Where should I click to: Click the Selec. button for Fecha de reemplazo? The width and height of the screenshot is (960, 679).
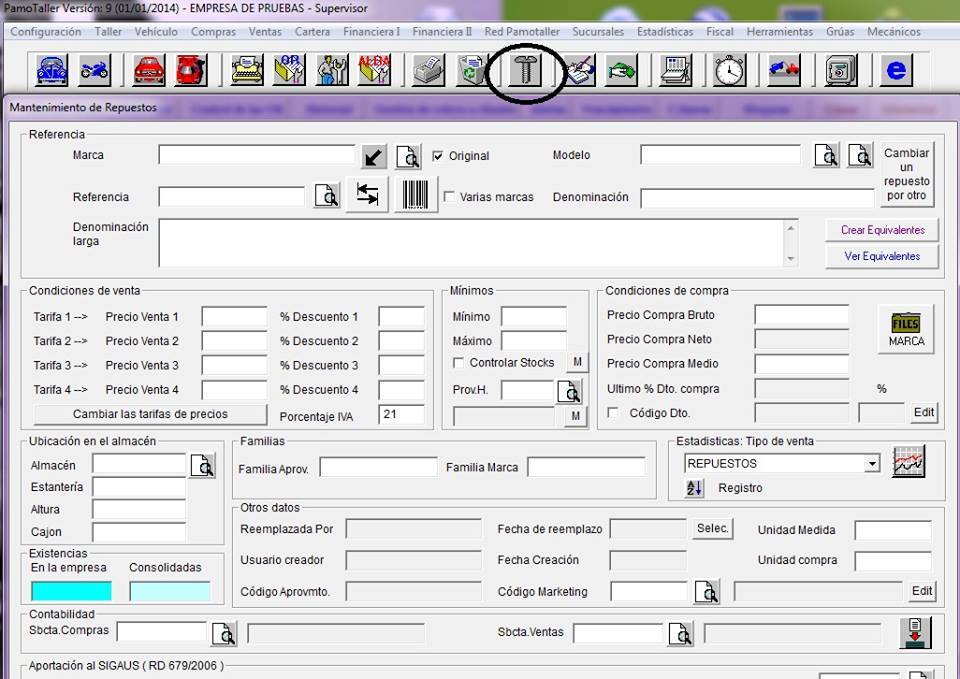click(x=713, y=528)
